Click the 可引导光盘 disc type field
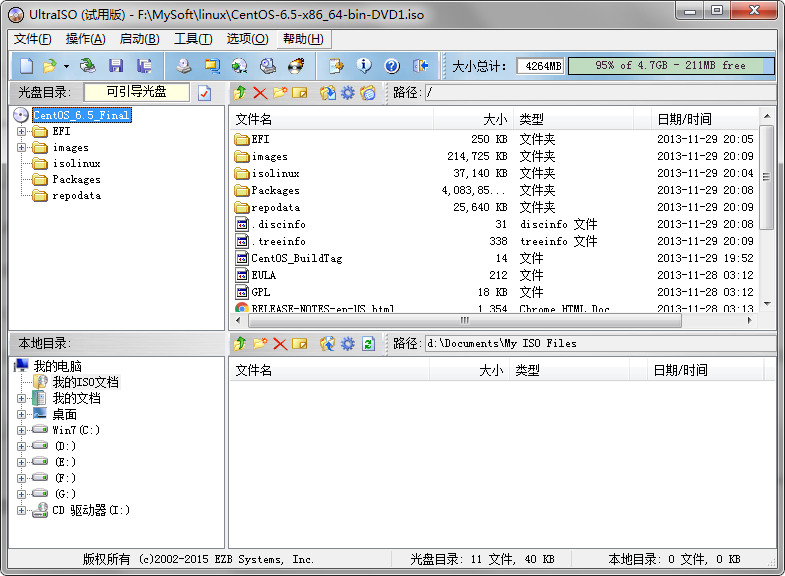Image resolution: width=785 pixels, height=576 pixels. tap(137, 92)
